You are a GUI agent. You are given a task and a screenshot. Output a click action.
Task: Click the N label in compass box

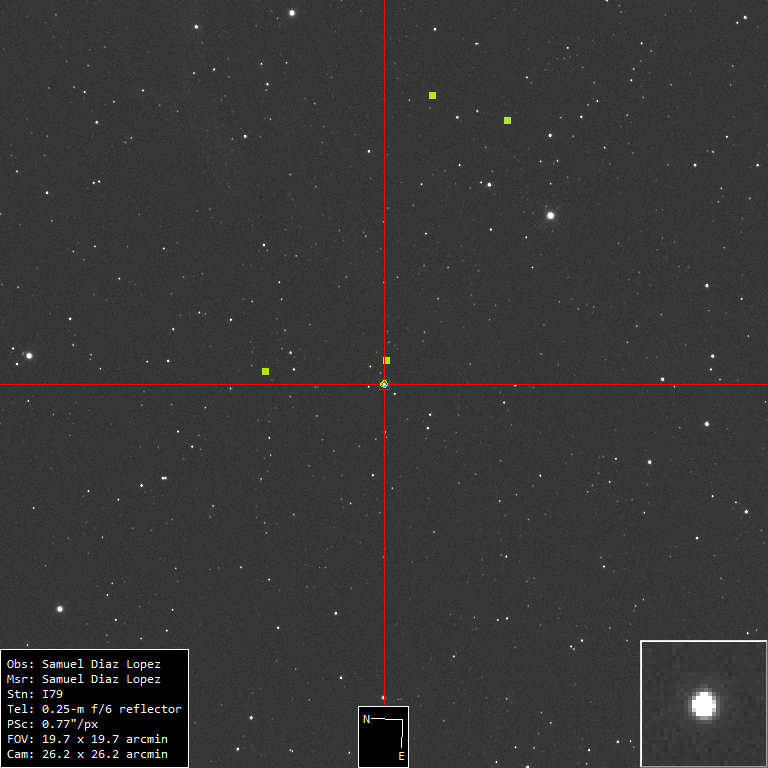point(366,719)
